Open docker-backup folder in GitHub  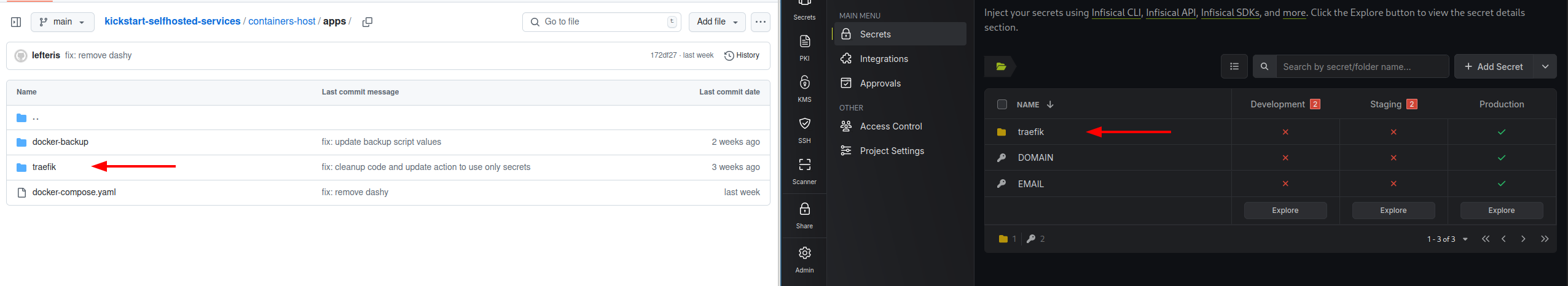click(60, 142)
